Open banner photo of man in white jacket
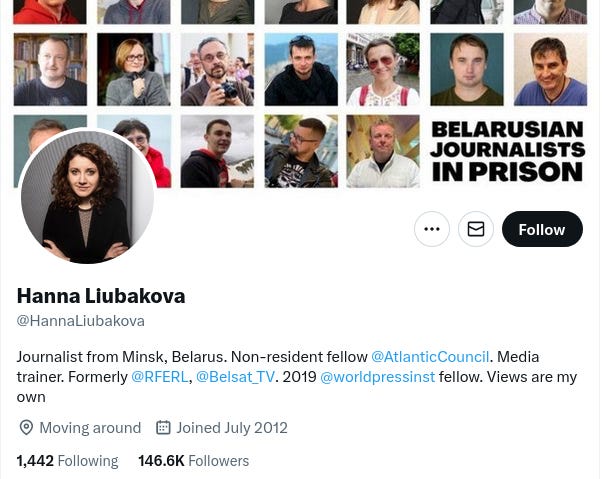The width and height of the screenshot is (602, 479). click(x=383, y=151)
